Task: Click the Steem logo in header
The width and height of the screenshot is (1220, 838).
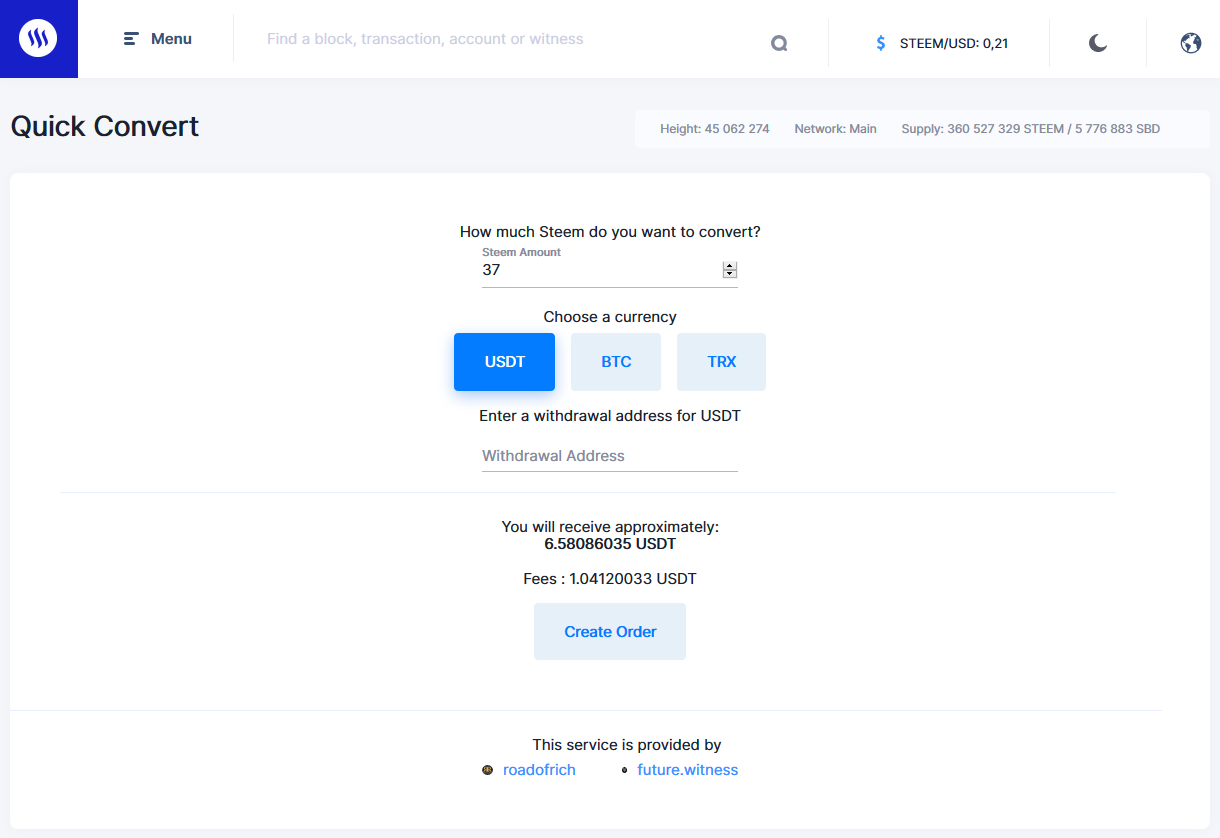Action: click(x=38, y=39)
